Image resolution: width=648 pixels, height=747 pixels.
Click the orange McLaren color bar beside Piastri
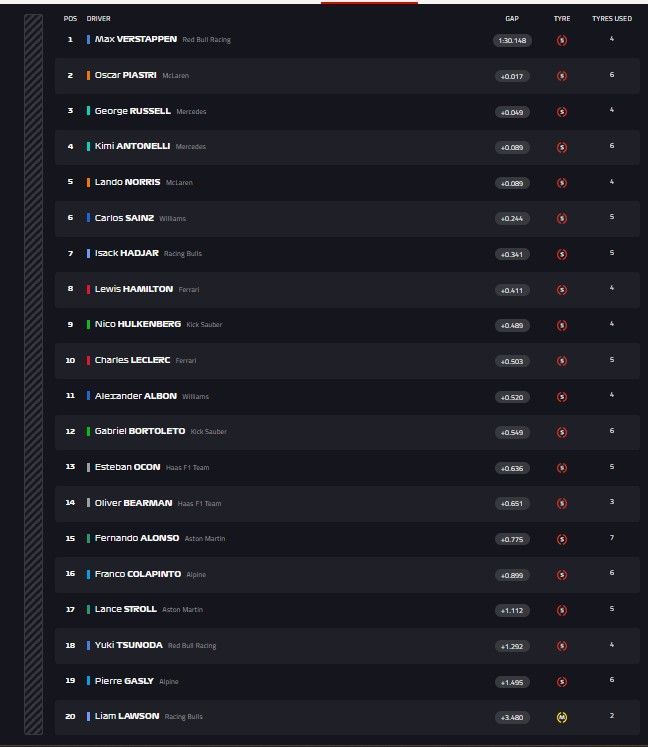tap(88, 76)
